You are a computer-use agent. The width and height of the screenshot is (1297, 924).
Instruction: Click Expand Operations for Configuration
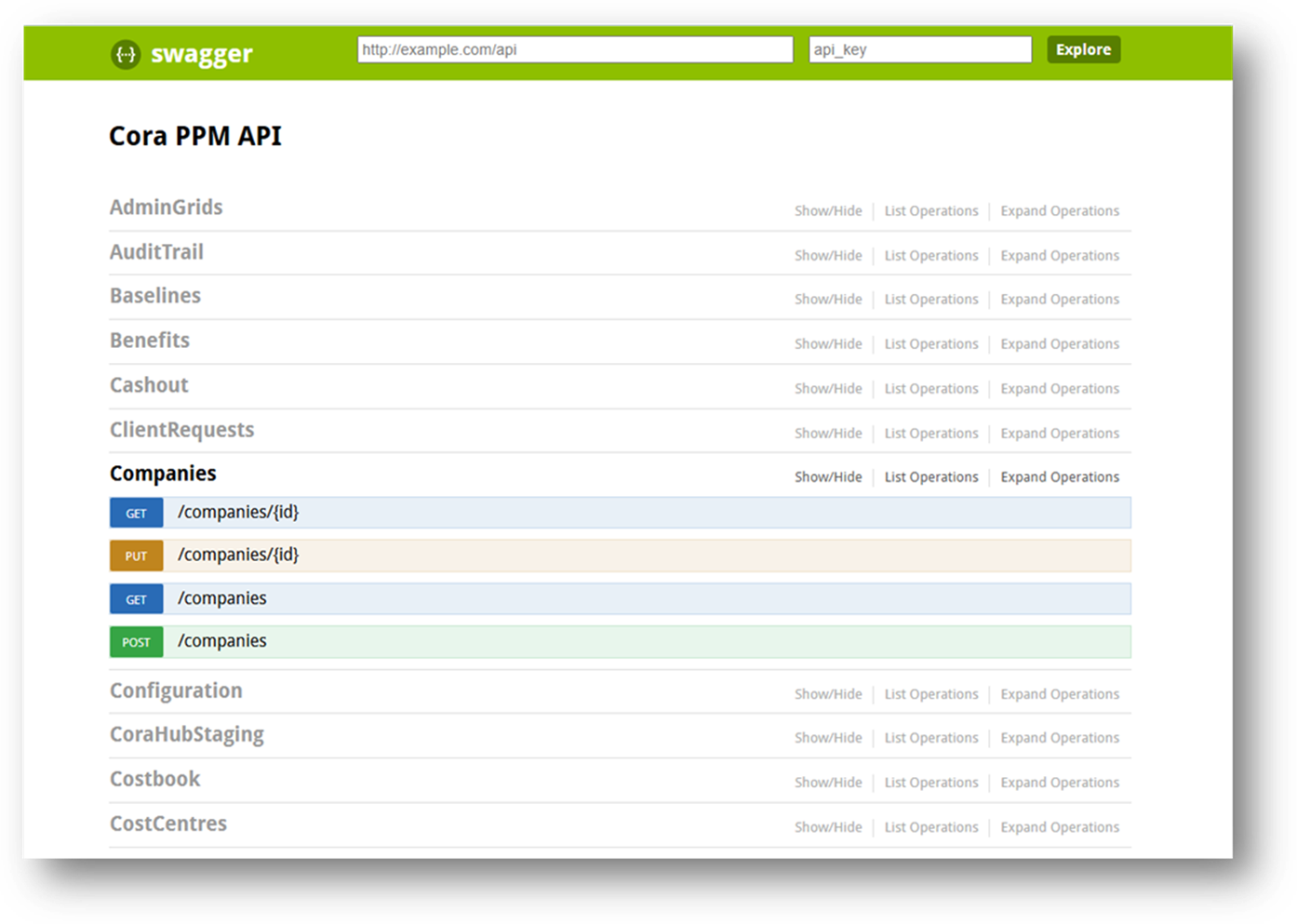click(x=1060, y=694)
